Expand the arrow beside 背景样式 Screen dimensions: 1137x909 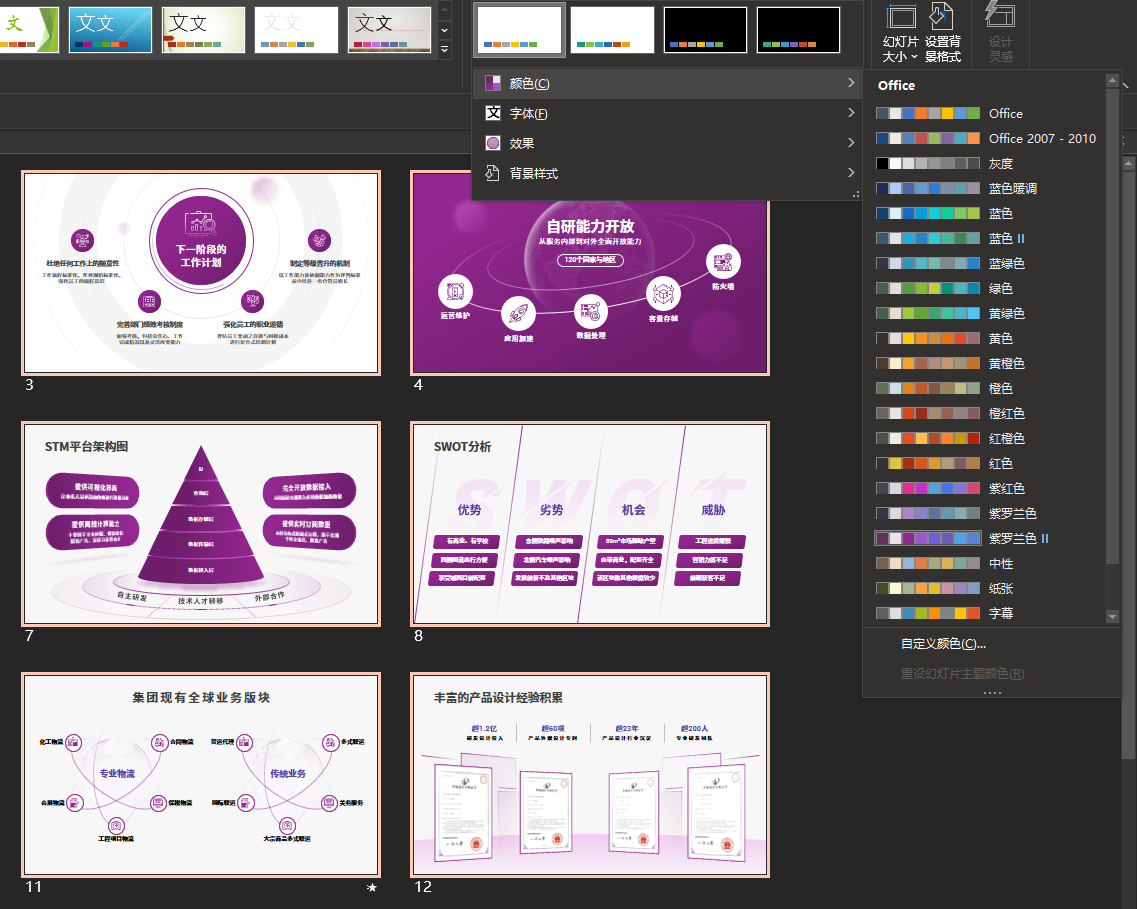pos(851,172)
